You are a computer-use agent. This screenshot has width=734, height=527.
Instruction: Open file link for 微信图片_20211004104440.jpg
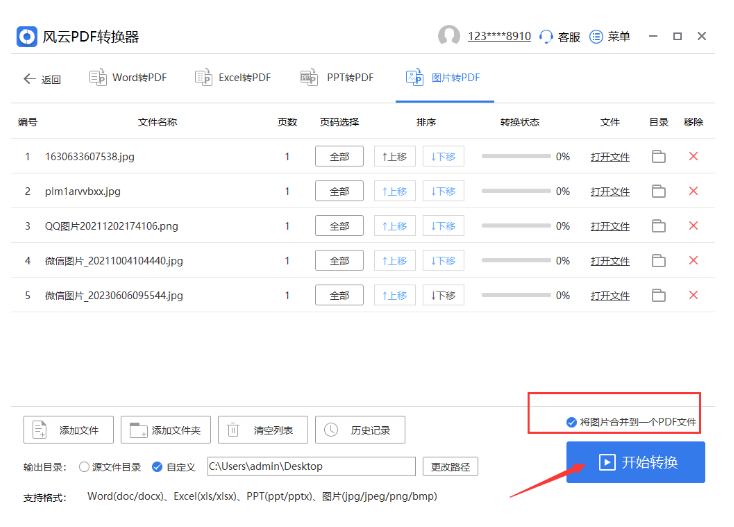610,261
